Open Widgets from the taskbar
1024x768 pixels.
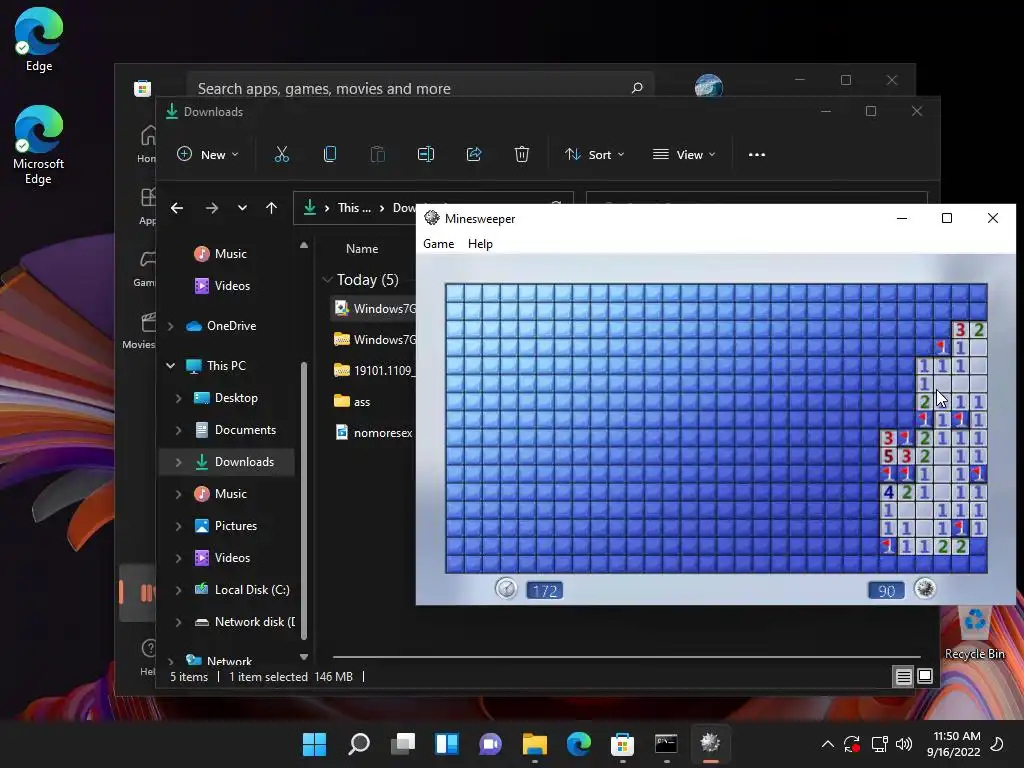[447, 743]
